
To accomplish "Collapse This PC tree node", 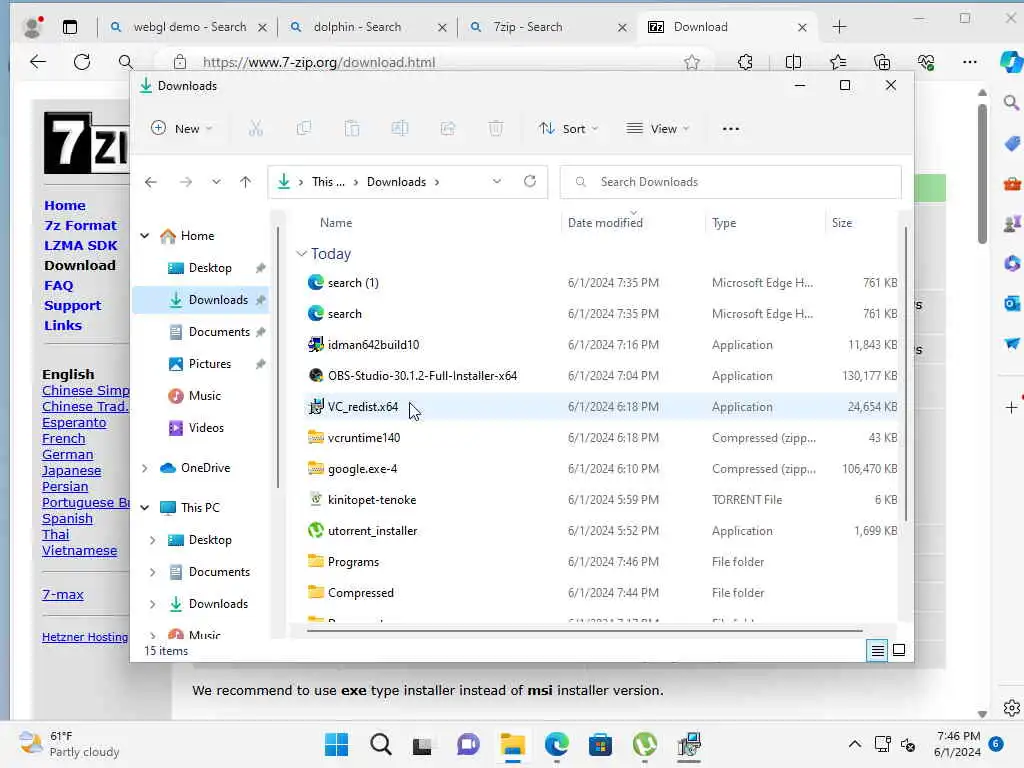I will [x=145, y=507].
